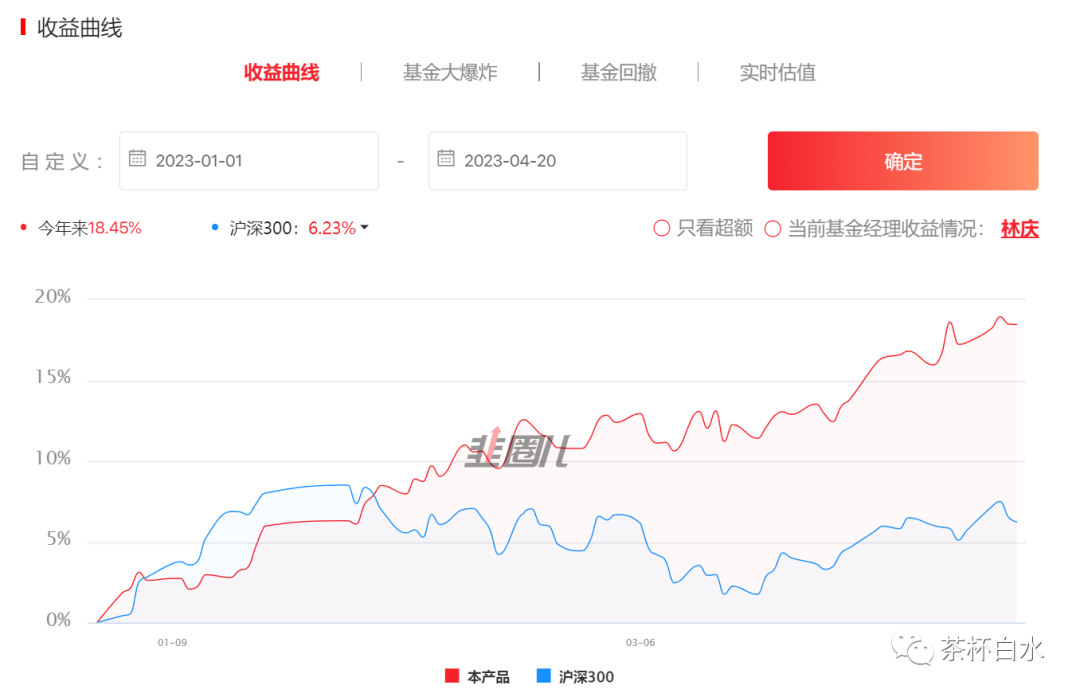Expand the 沪深300 6.23% dropdown arrow
Image resolution: width=1080 pixels, height=697 pixels.
coord(365,227)
